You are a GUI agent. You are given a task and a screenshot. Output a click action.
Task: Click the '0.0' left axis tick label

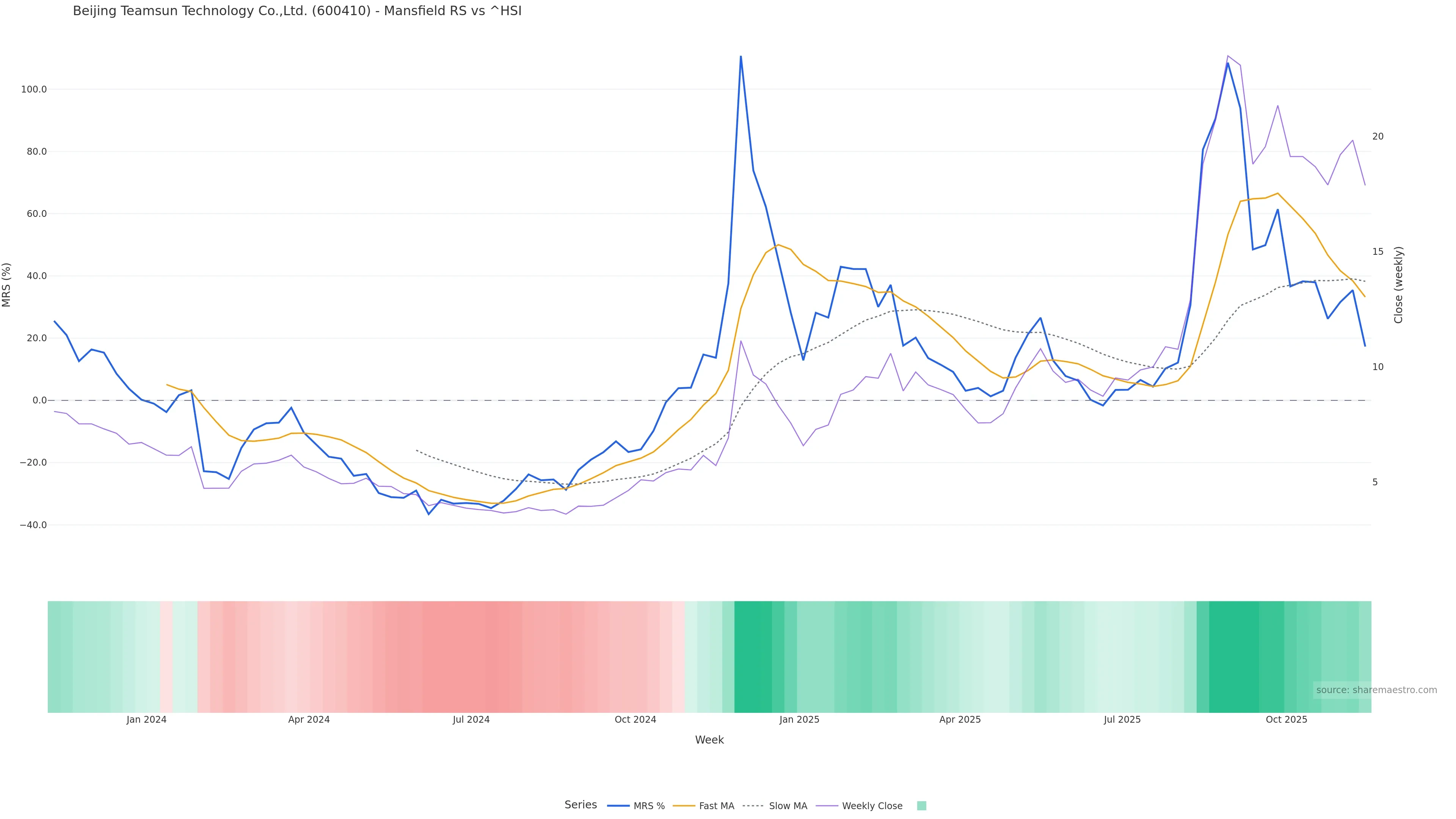coord(39,400)
